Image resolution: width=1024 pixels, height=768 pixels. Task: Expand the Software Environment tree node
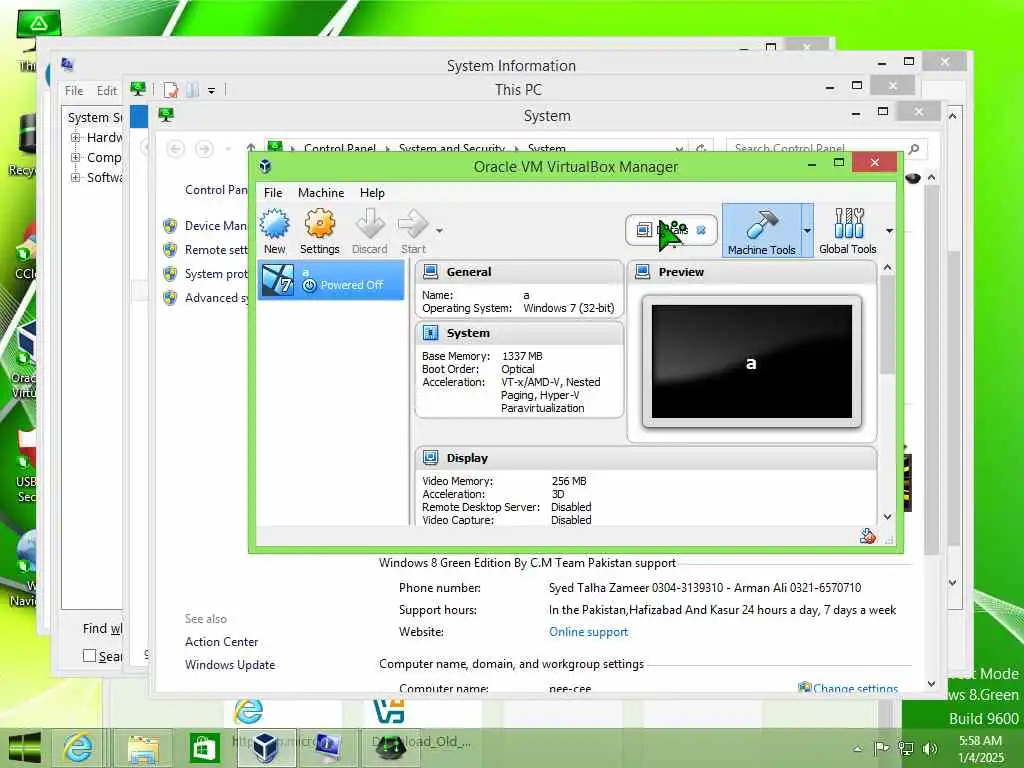tap(76, 177)
